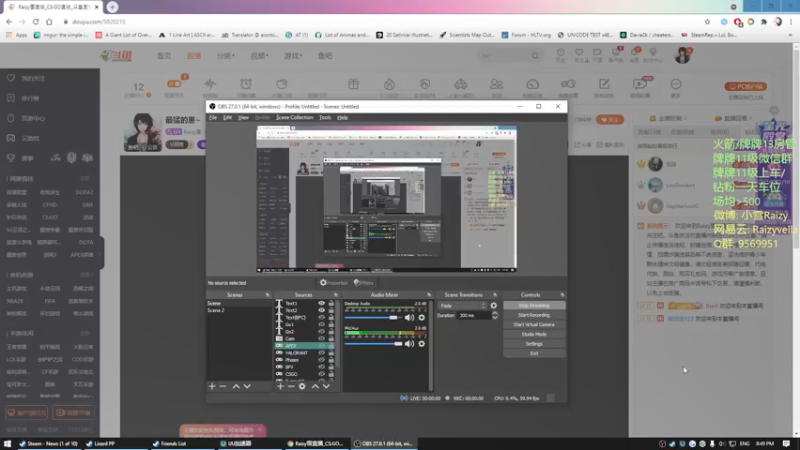Select the APEX source row
The height and width of the screenshot is (450, 800).
(x=305, y=345)
